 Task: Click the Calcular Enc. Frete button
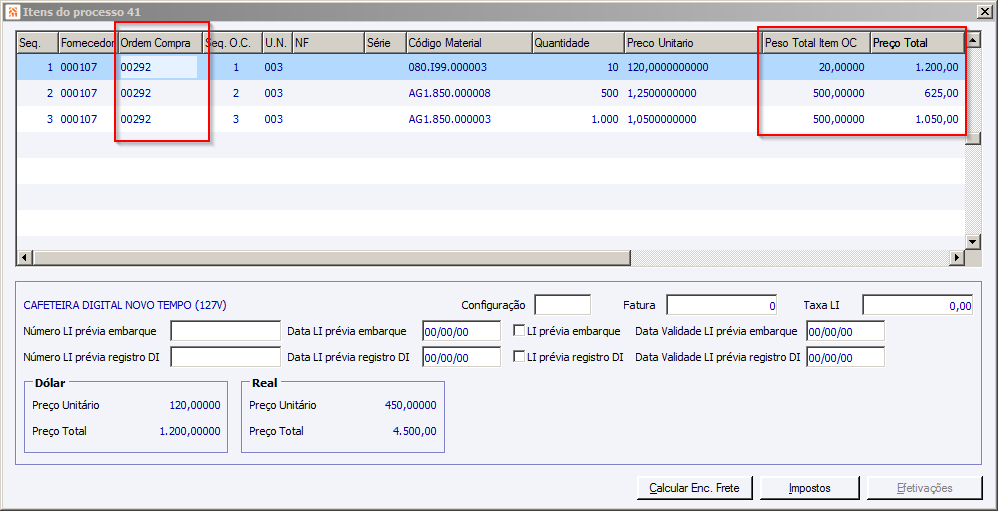[694, 488]
